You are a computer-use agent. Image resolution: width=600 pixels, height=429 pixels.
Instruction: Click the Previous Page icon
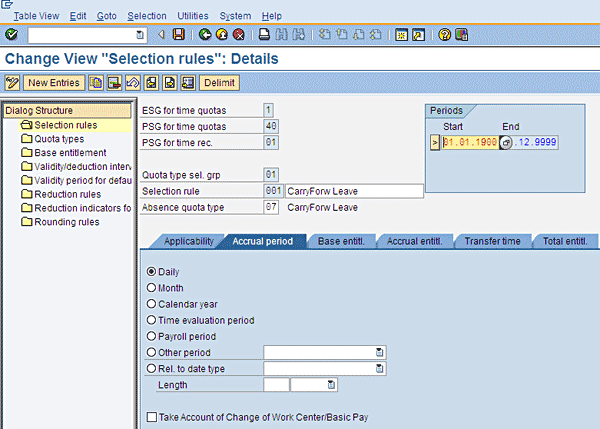click(342, 35)
